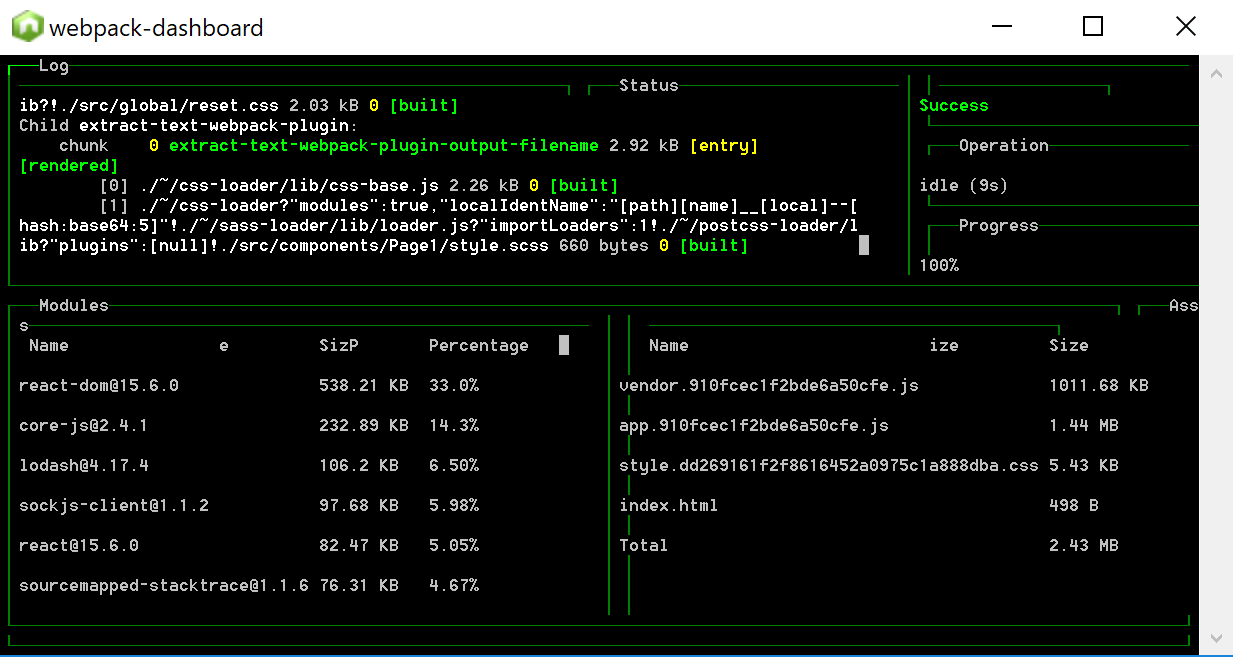Click the 1.44 MB asset size
The image size is (1233, 657).
[1084, 426]
